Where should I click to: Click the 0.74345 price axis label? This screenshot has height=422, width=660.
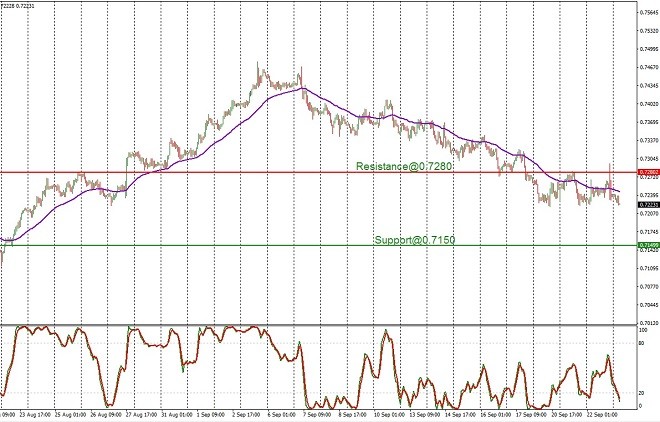649,85
